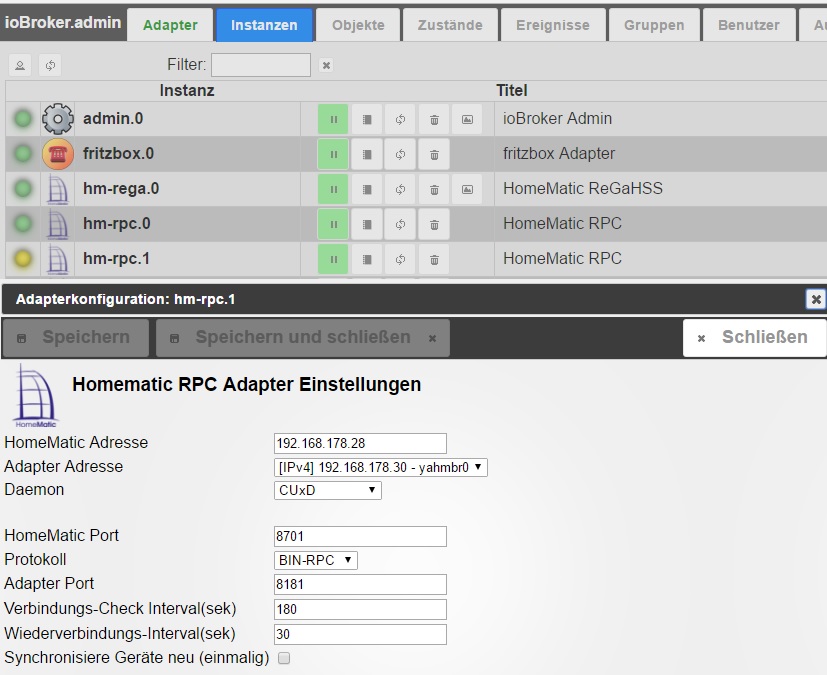Tick Synchronisiere Geräte neu checkbox
827x675 pixels.
click(284, 658)
